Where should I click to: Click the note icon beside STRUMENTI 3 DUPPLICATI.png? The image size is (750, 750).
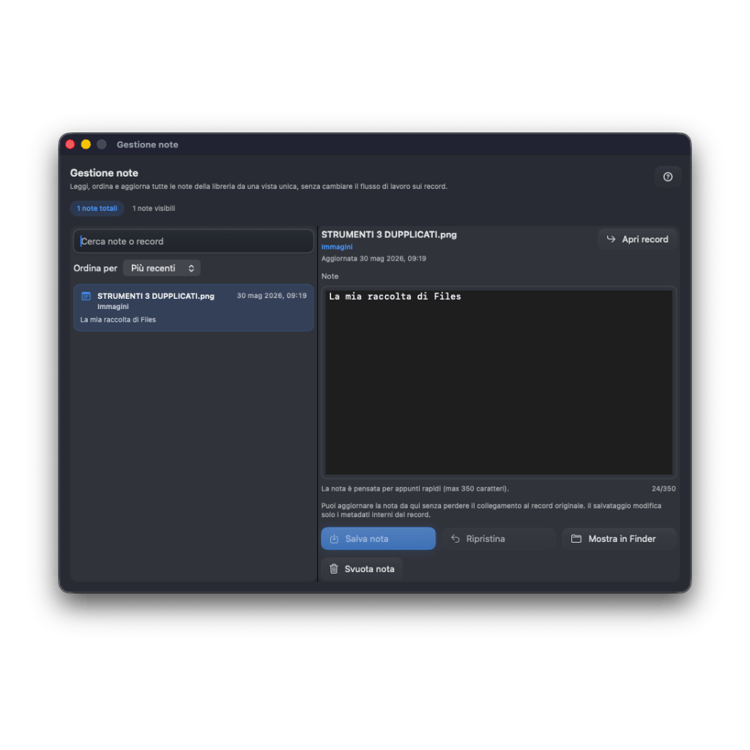point(86,296)
